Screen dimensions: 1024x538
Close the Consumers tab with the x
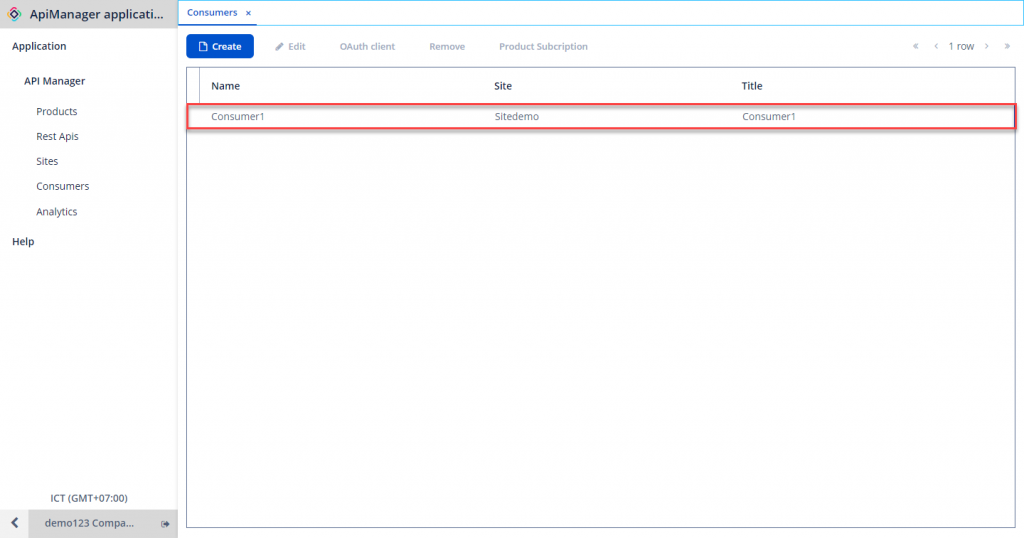point(248,13)
